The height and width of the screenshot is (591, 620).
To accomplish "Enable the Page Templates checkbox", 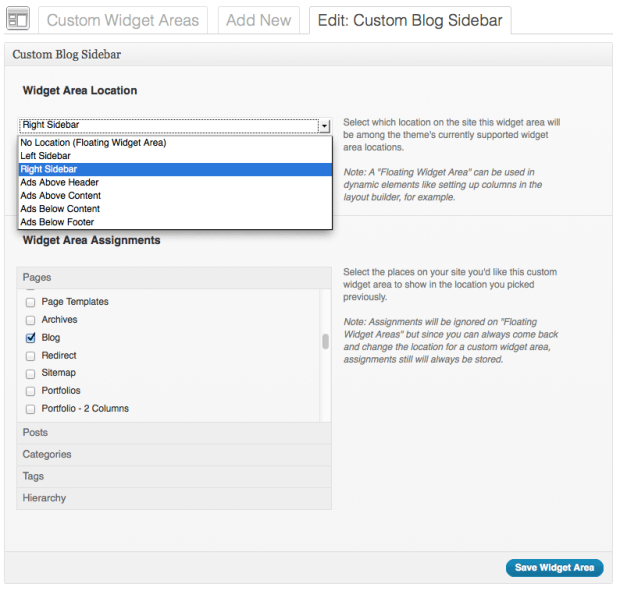I will point(30,302).
